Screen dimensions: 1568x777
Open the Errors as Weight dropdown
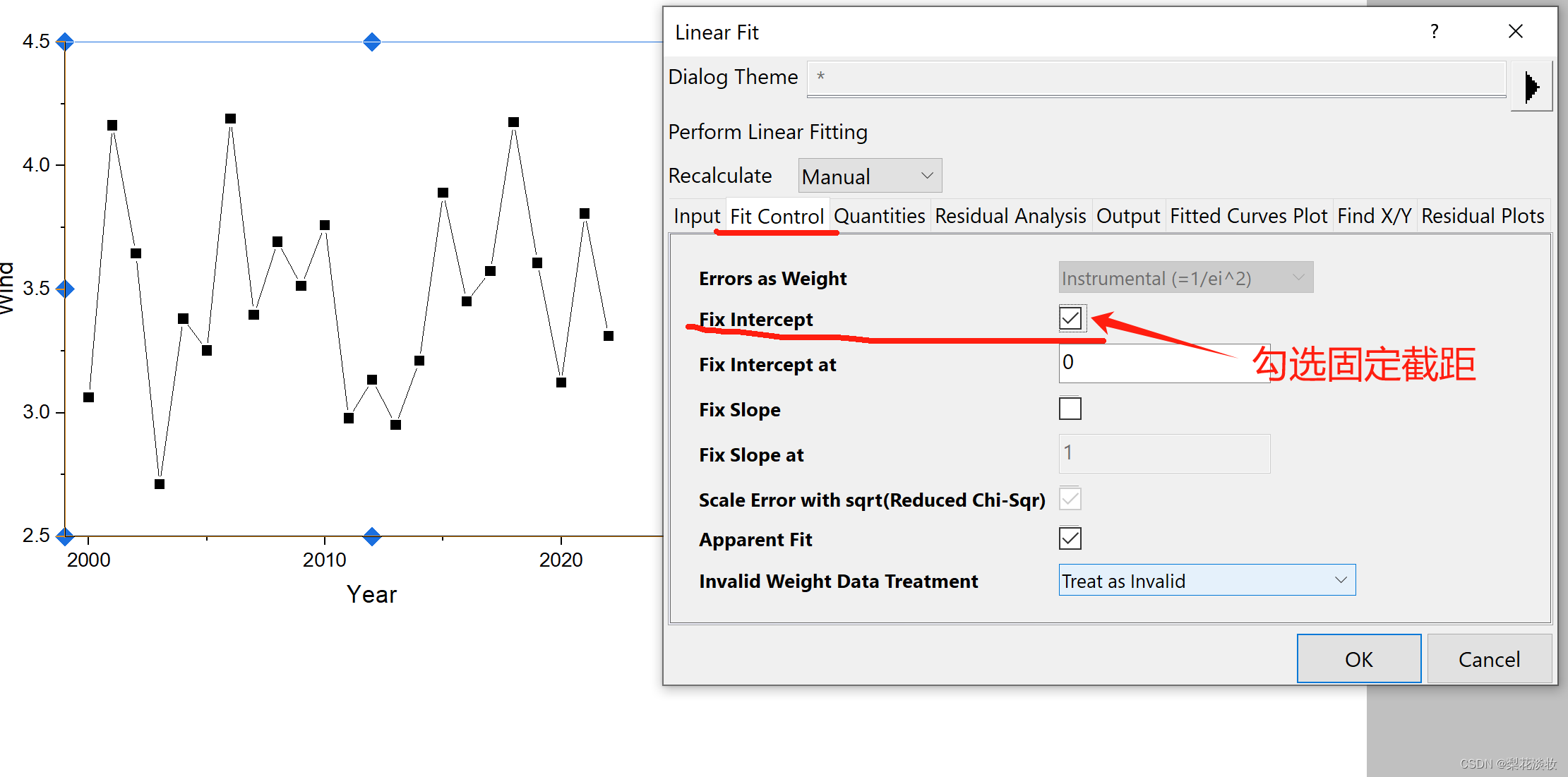(1185, 278)
